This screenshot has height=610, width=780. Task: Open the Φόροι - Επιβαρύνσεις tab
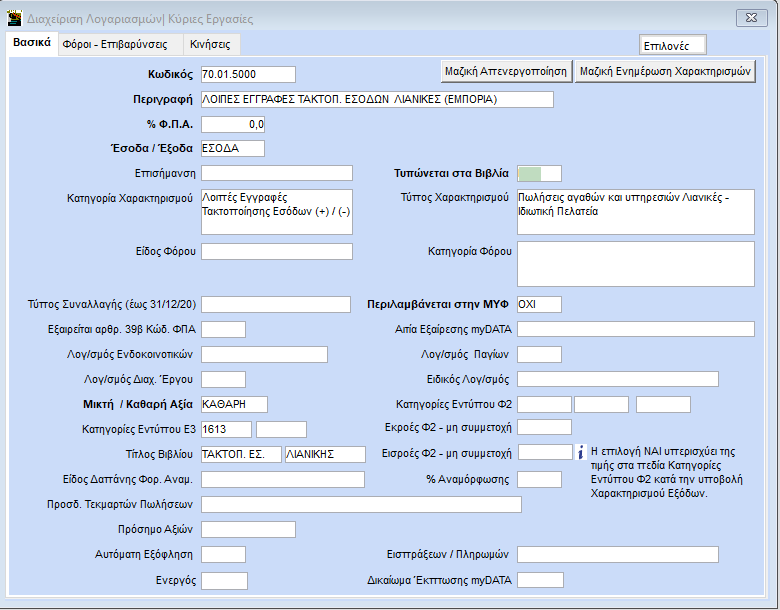[120, 44]
